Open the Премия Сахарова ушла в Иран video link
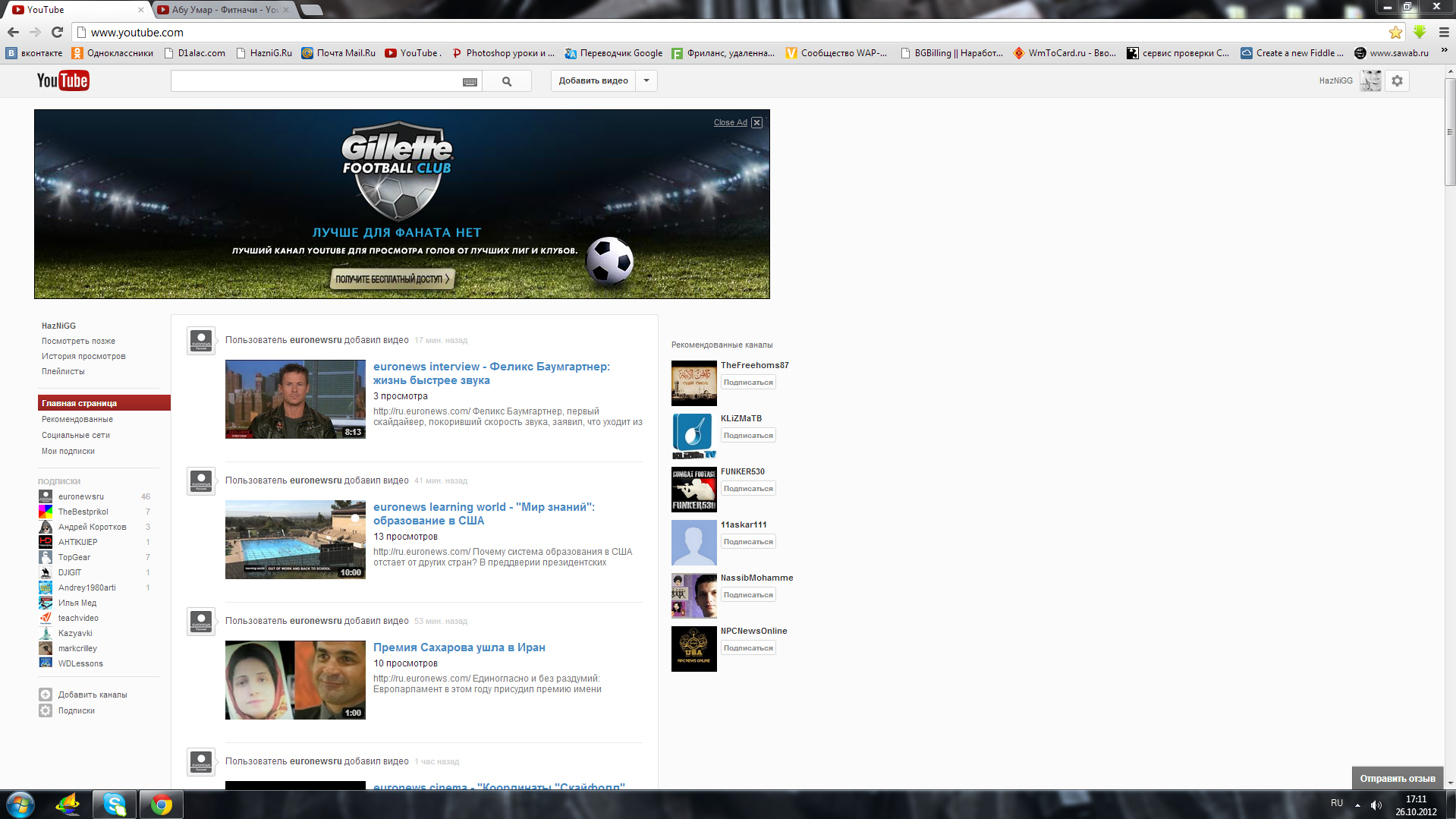The width and height of the screenshot is (1456, 819). 459,647
